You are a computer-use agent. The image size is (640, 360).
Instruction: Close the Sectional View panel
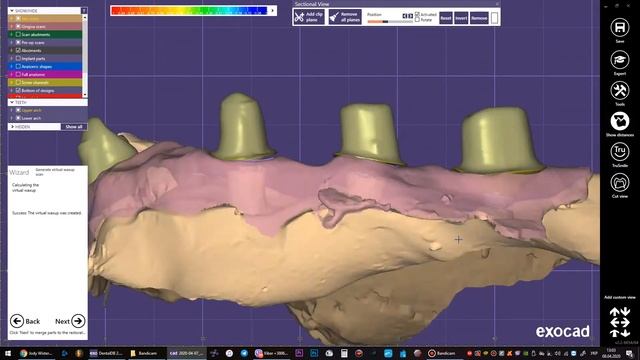pyautogui.click(x=497, y=4)
